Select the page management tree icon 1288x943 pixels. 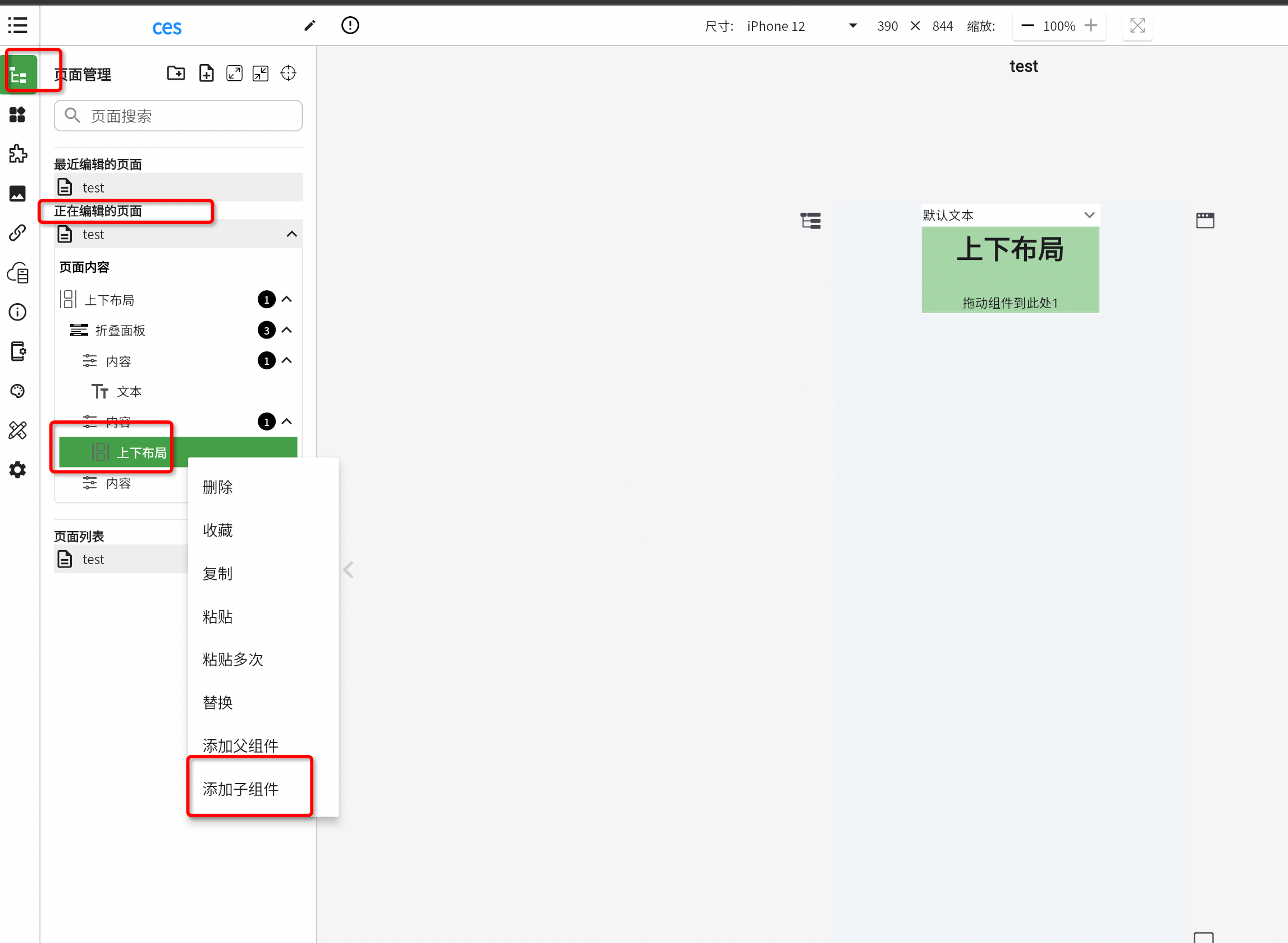click(x=19, y=74)
